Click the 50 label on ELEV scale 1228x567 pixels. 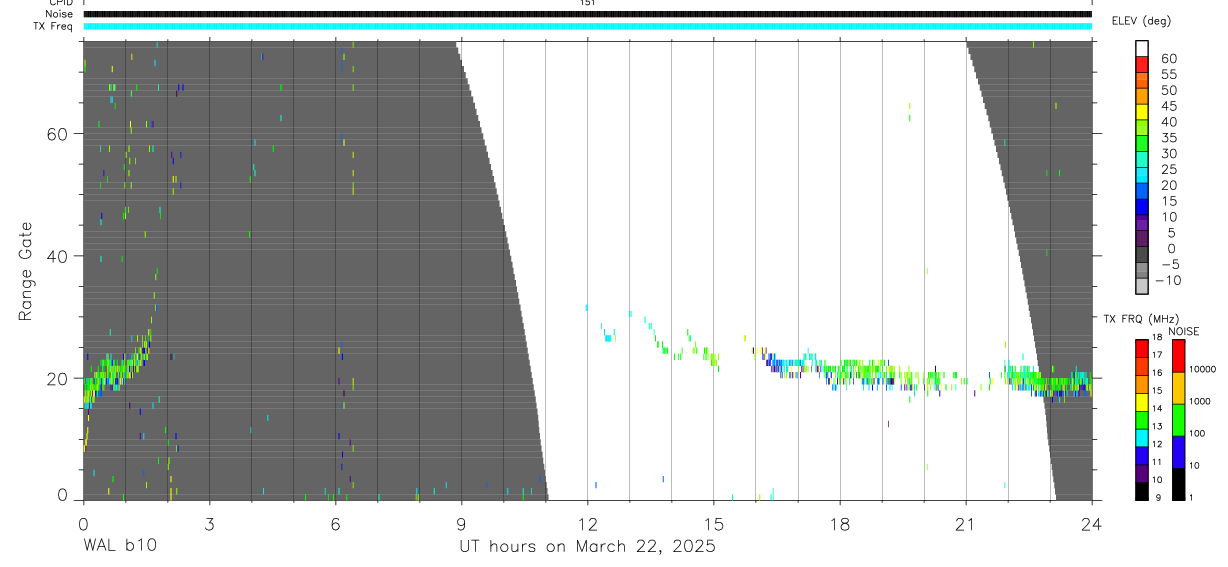pos(1168,90)
